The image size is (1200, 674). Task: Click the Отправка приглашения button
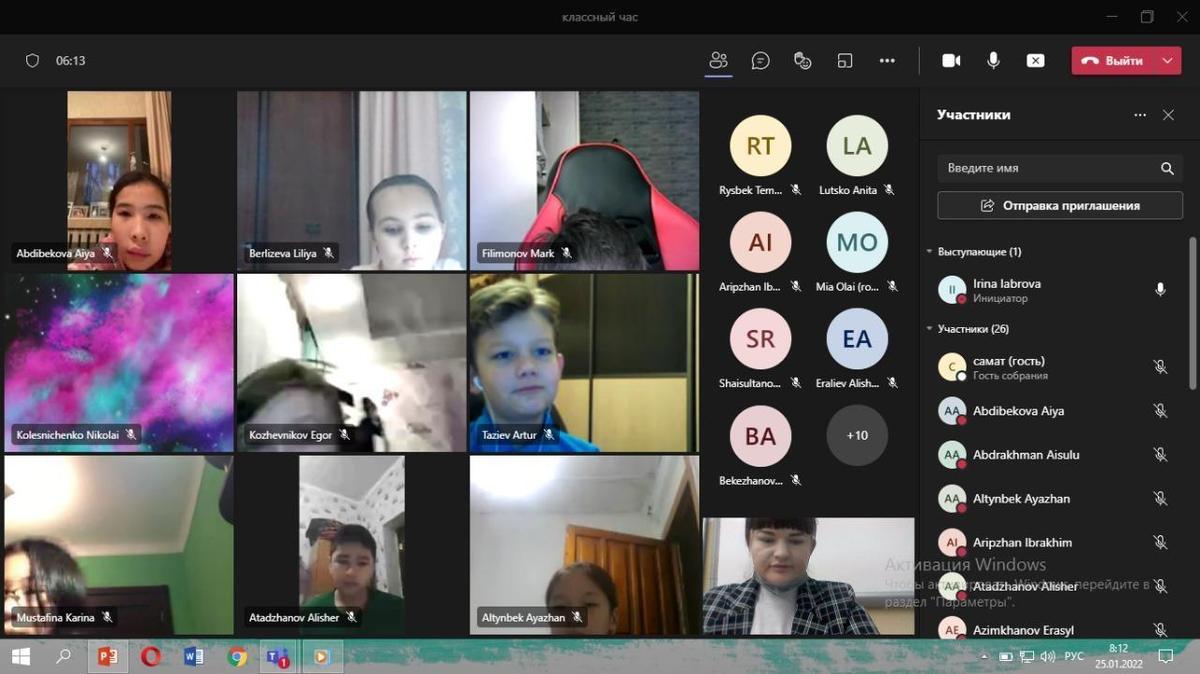point(1059,205)
